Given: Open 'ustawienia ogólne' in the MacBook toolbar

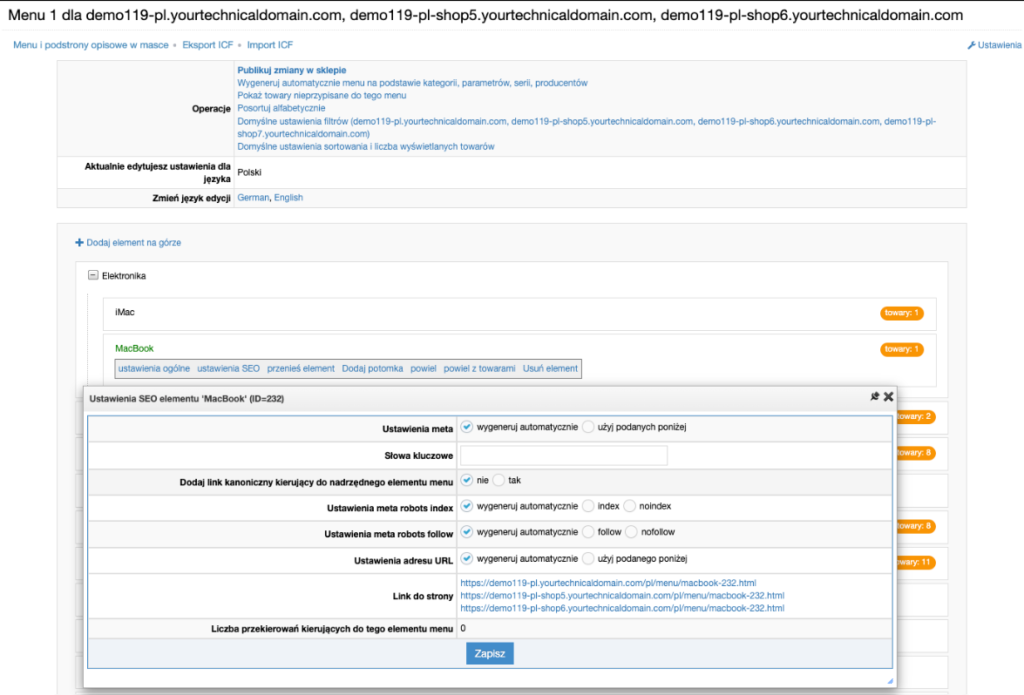Looking at the screenshot, I should (154, 369).
